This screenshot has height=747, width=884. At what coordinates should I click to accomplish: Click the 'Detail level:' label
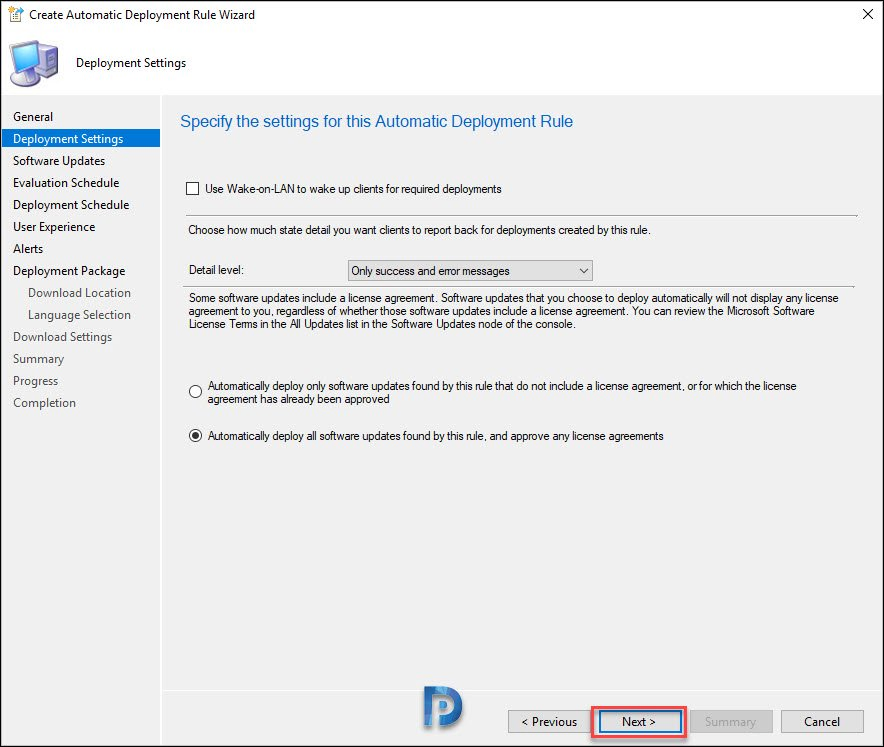216,270
